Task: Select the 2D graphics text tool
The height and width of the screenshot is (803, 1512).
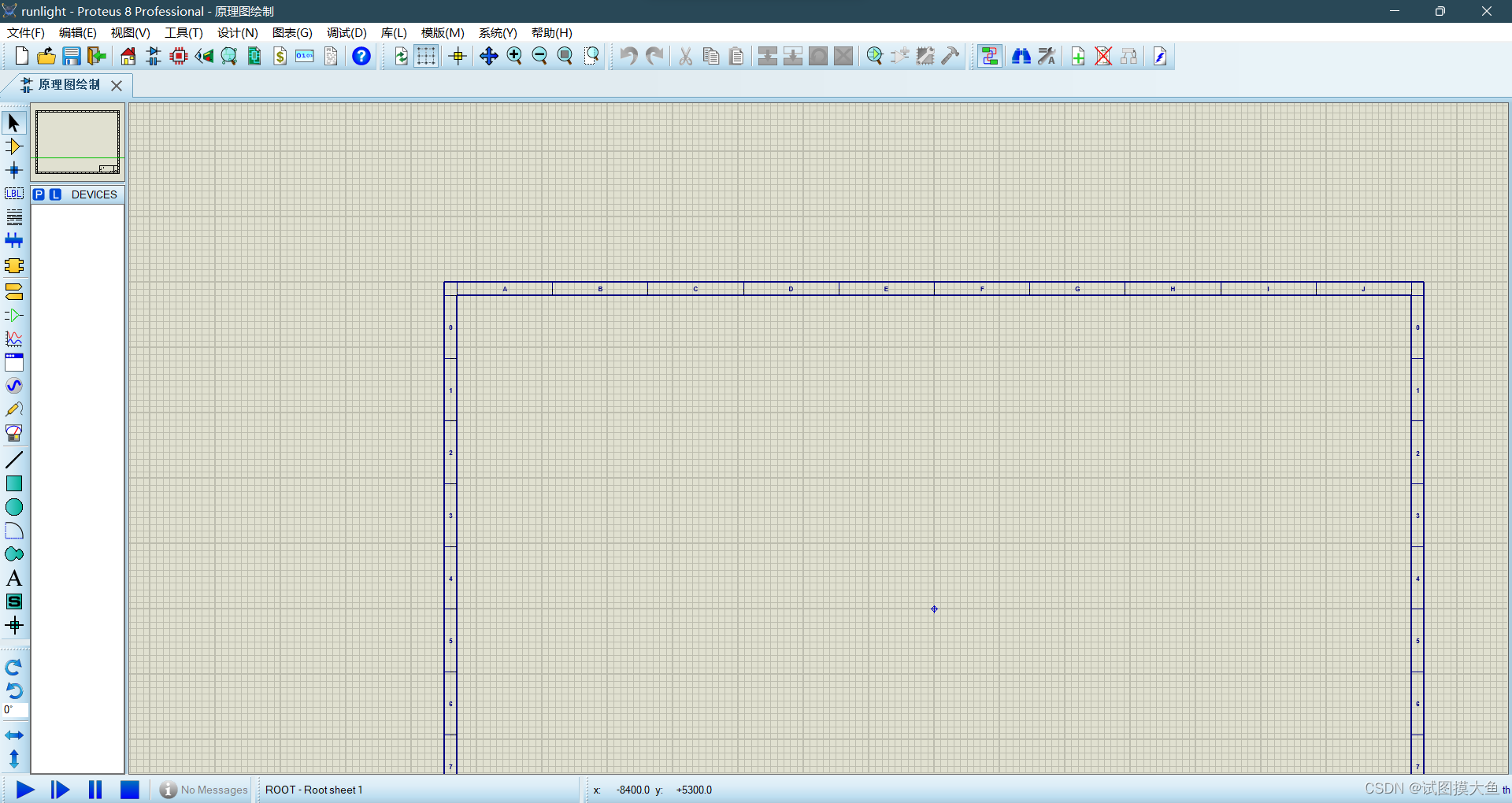Action: pos(14,579)
